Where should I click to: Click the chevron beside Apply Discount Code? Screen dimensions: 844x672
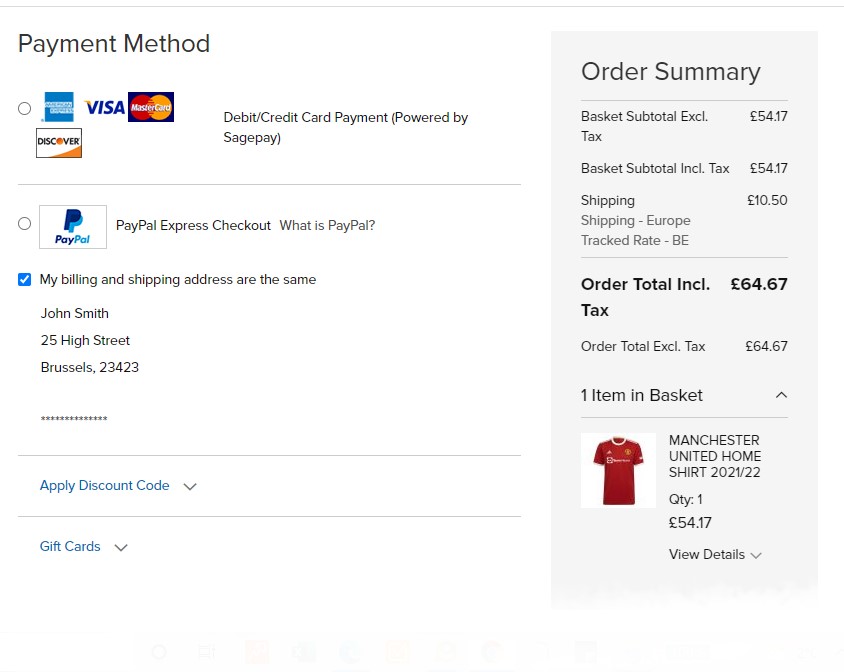pyautogui.click(x=190, y=487)
